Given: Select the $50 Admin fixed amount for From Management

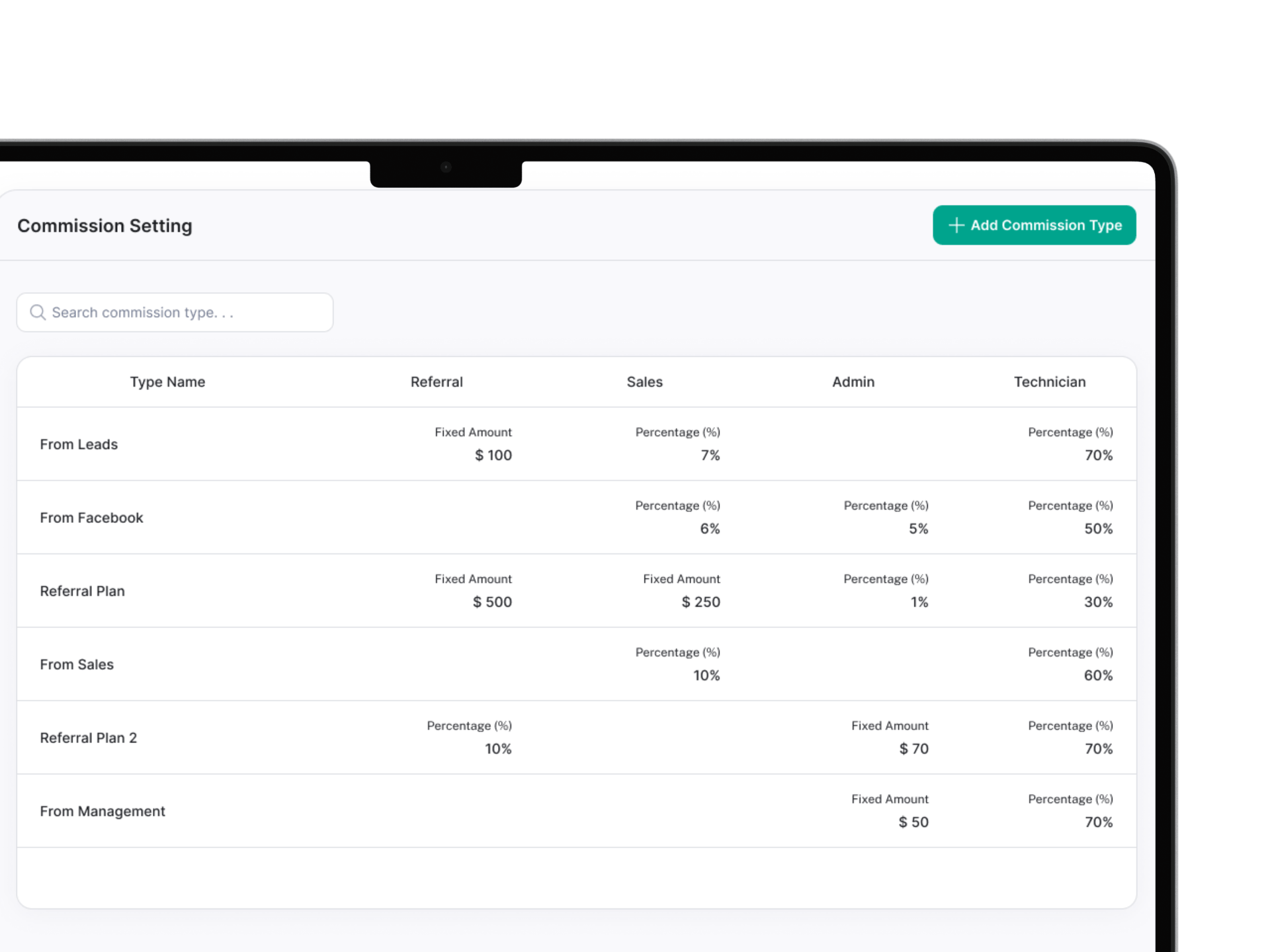Looking at the screenshot, I should pos(913,822).
